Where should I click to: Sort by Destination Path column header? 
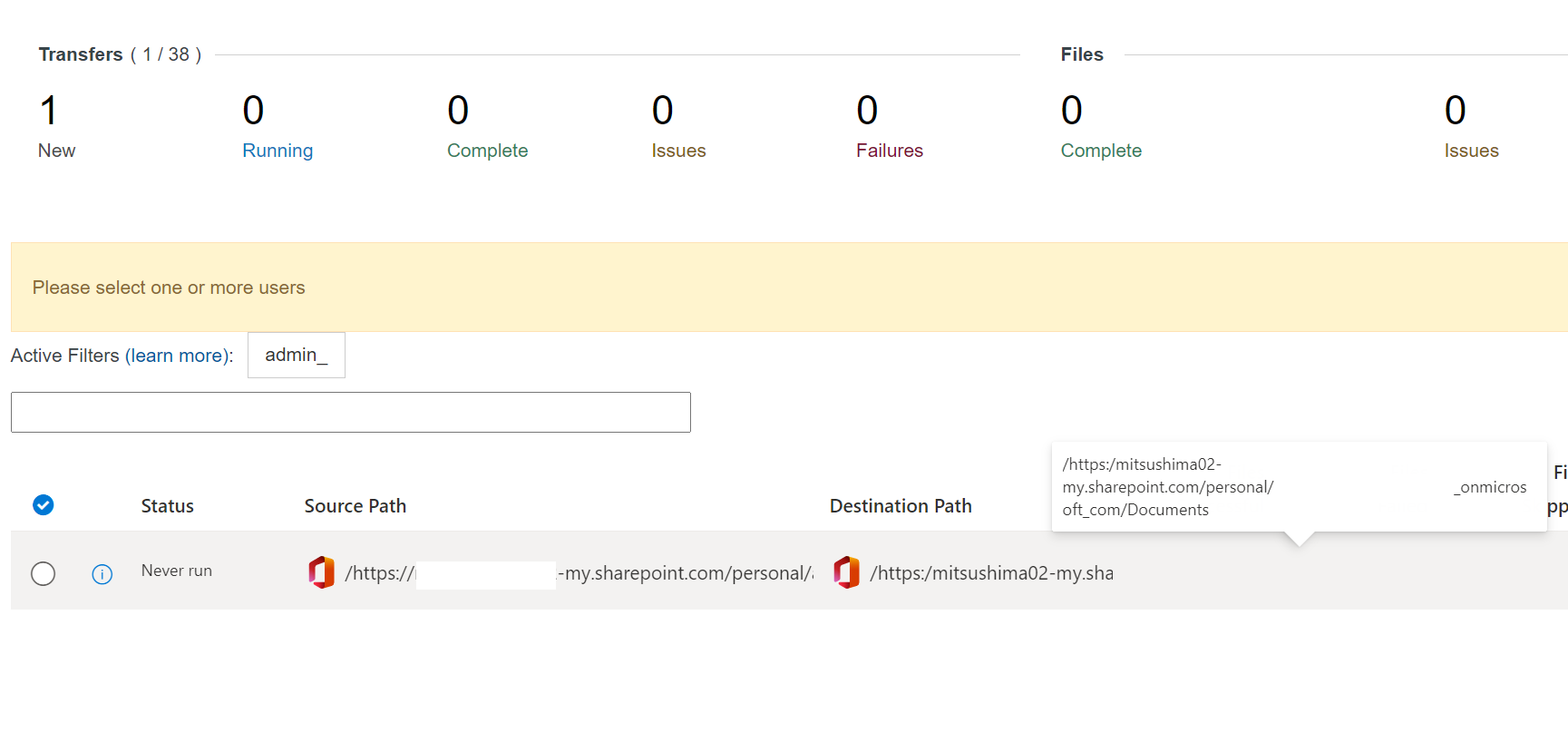(901, 506)
